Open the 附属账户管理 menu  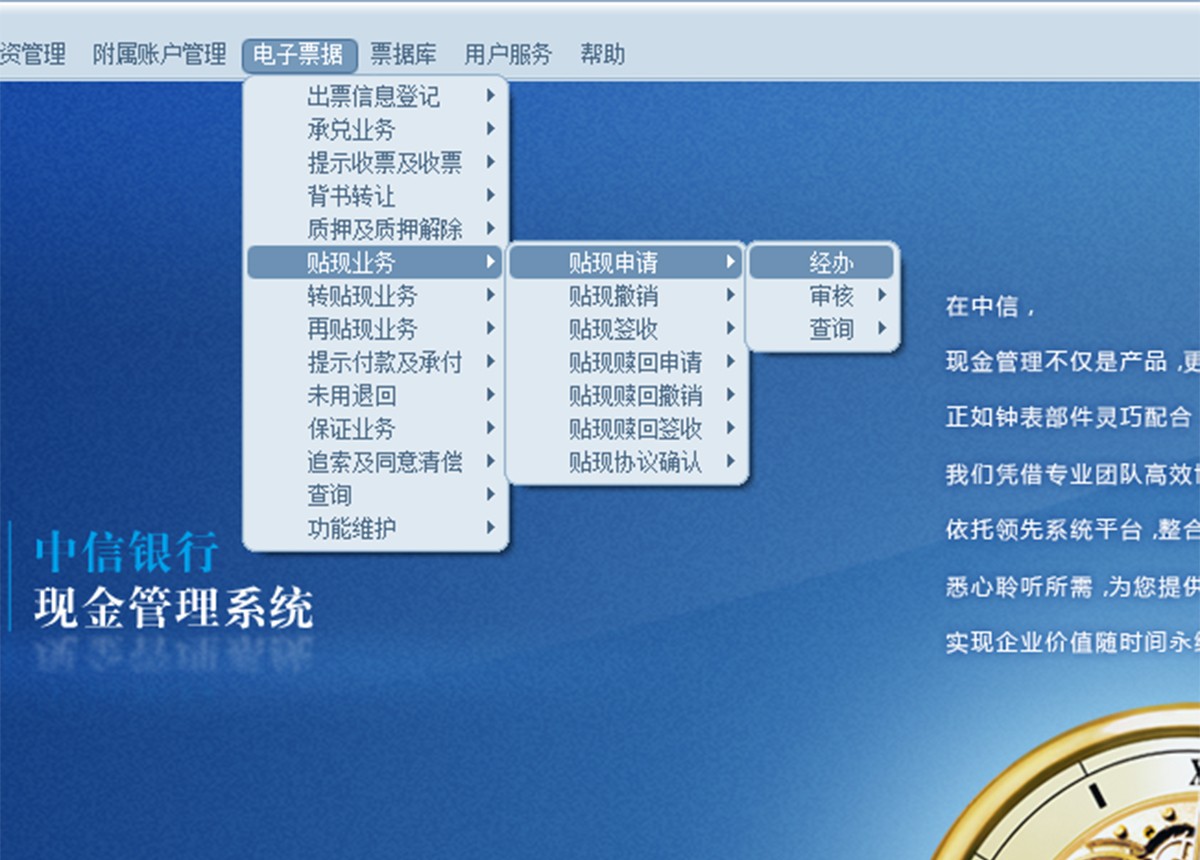(x=160, y=54)
